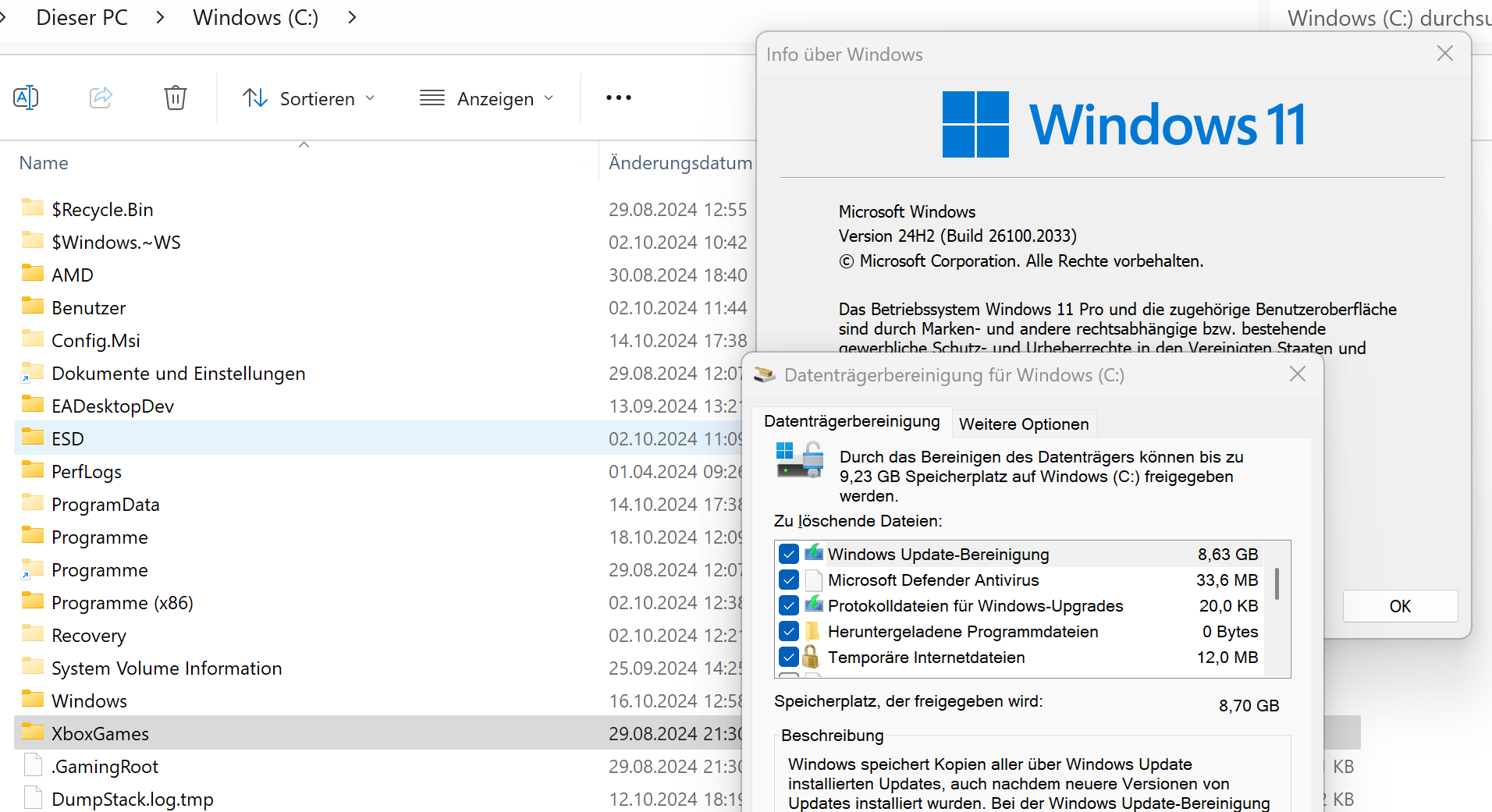Click the date 30.08.2024 18:40

tap(677, 275)
